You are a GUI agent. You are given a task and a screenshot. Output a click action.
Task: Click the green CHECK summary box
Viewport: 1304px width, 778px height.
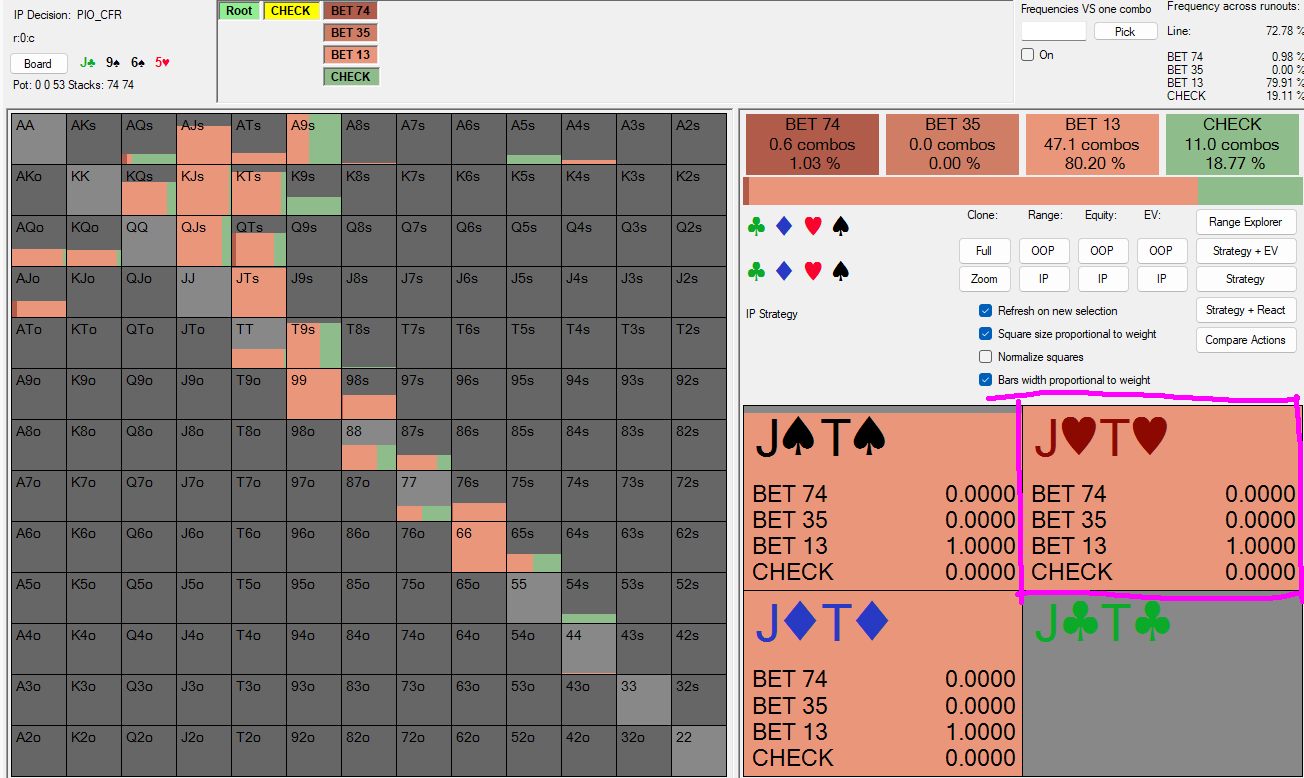1232,144
